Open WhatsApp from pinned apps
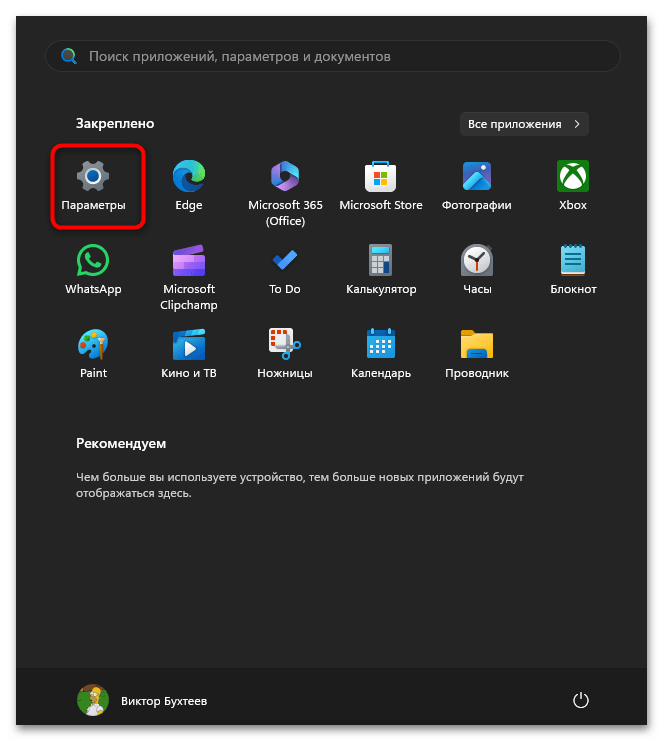This screenshot has width=663, height=741. point(94,270)
